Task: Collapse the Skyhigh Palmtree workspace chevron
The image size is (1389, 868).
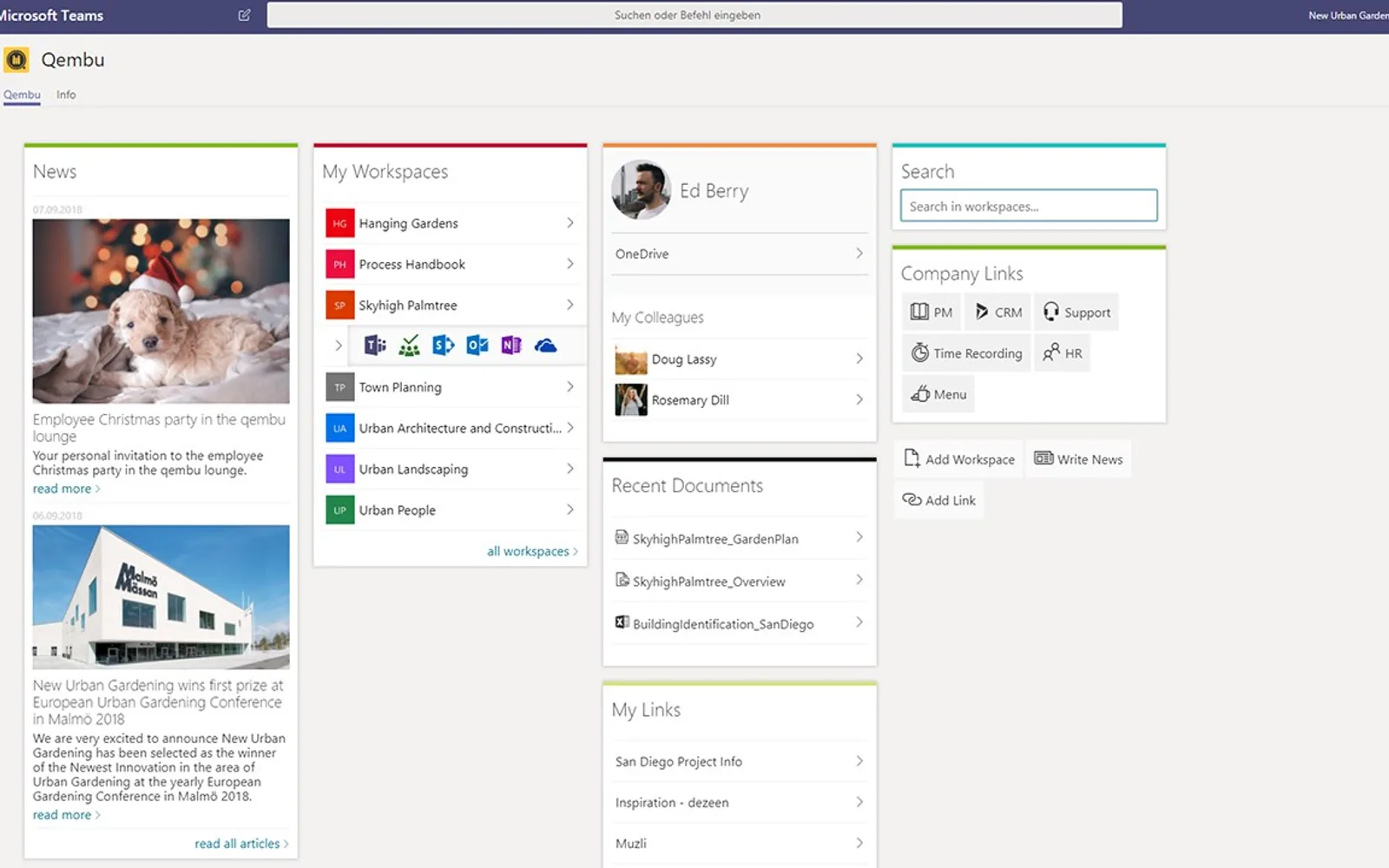Action: coord(570,305)
